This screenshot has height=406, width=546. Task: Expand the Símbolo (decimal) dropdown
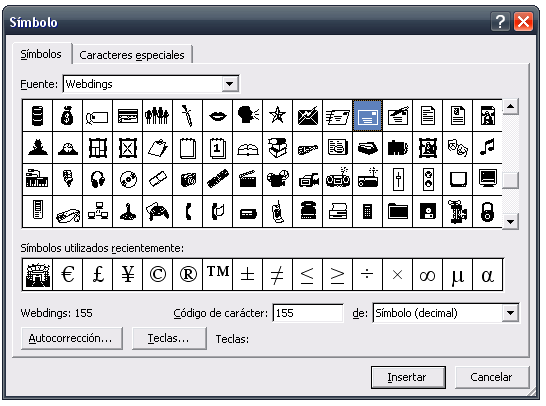(x=510, y=313)
